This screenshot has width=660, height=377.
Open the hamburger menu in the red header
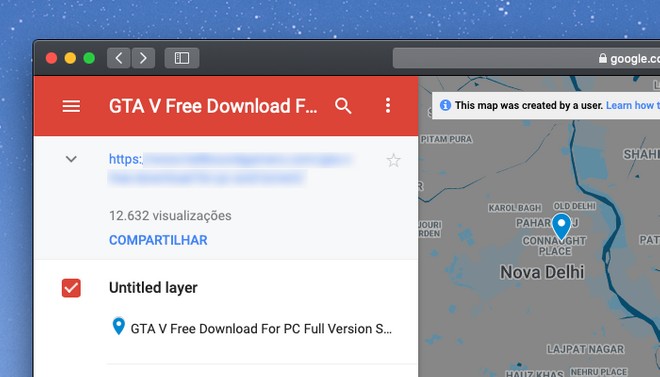71,106
